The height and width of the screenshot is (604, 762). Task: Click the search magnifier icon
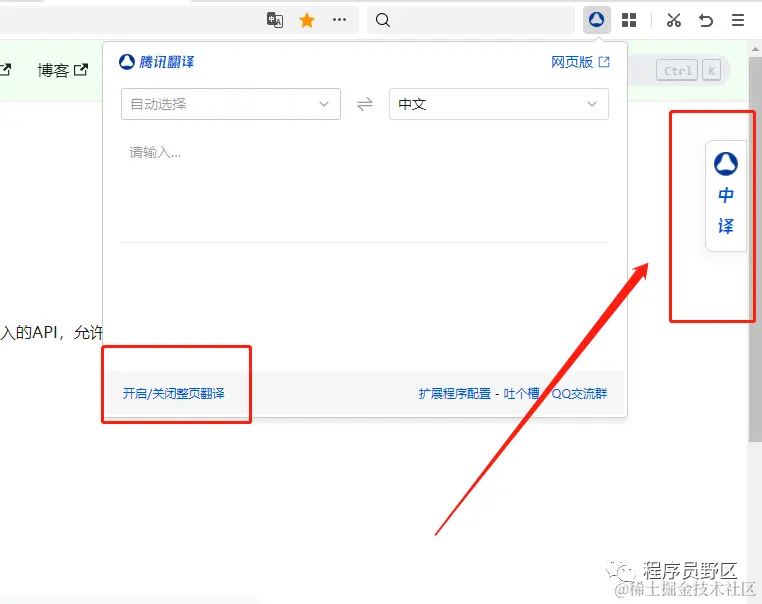click(x=383, y=20)
